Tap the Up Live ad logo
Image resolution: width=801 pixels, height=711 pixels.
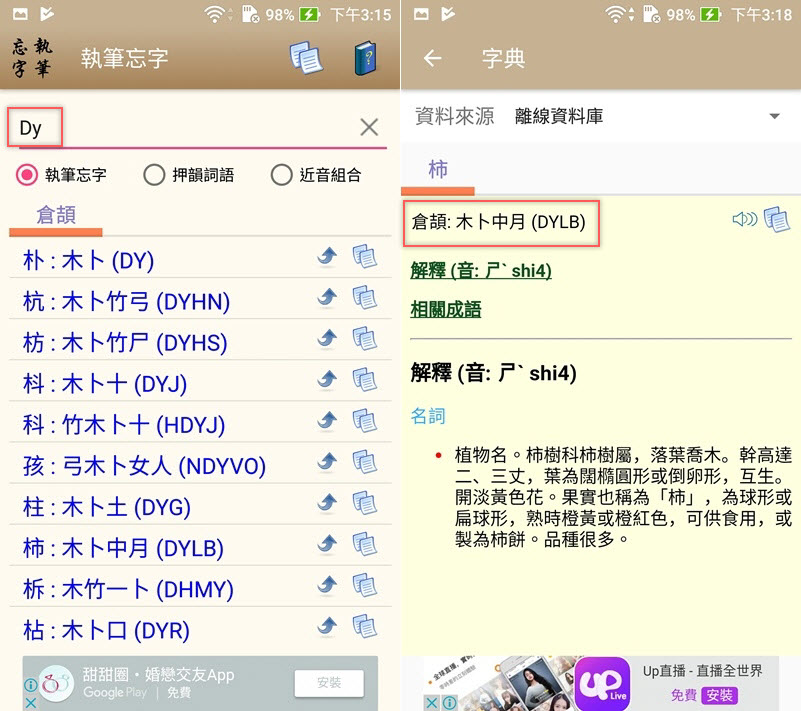(602, 683)
